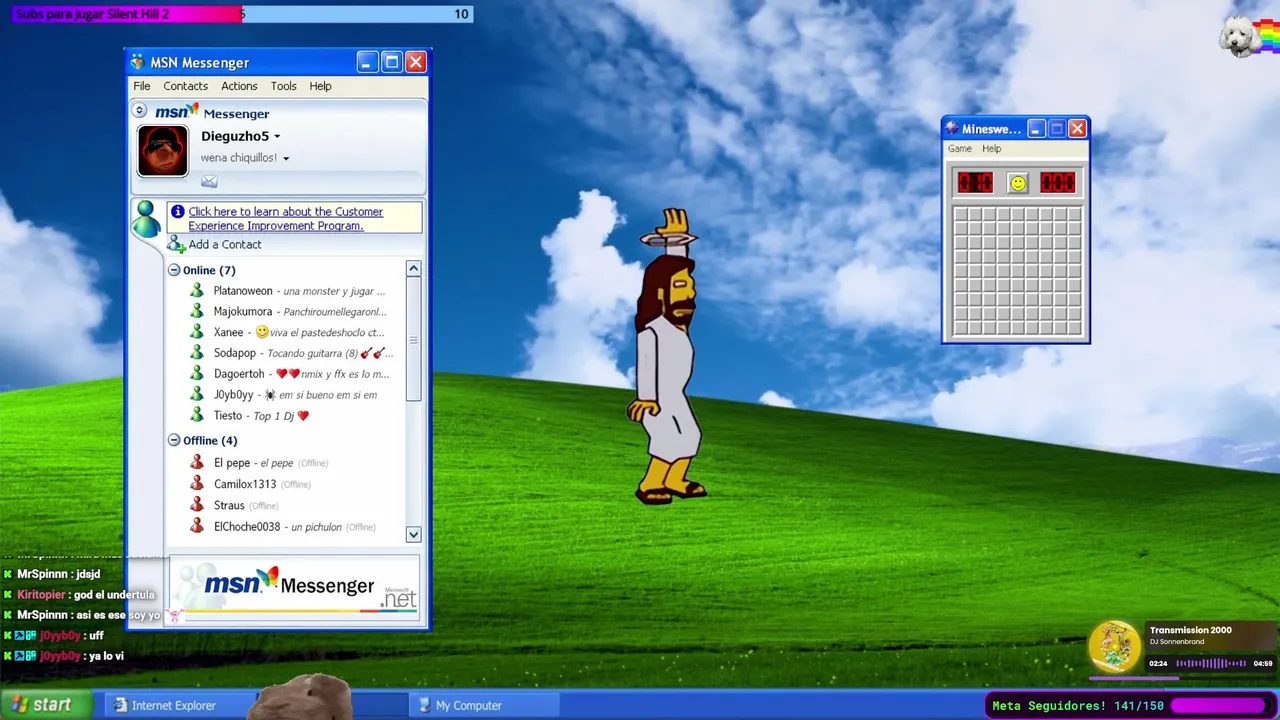
Task: Click the round collapse button beside the msn logo
Action: (140, 111)
